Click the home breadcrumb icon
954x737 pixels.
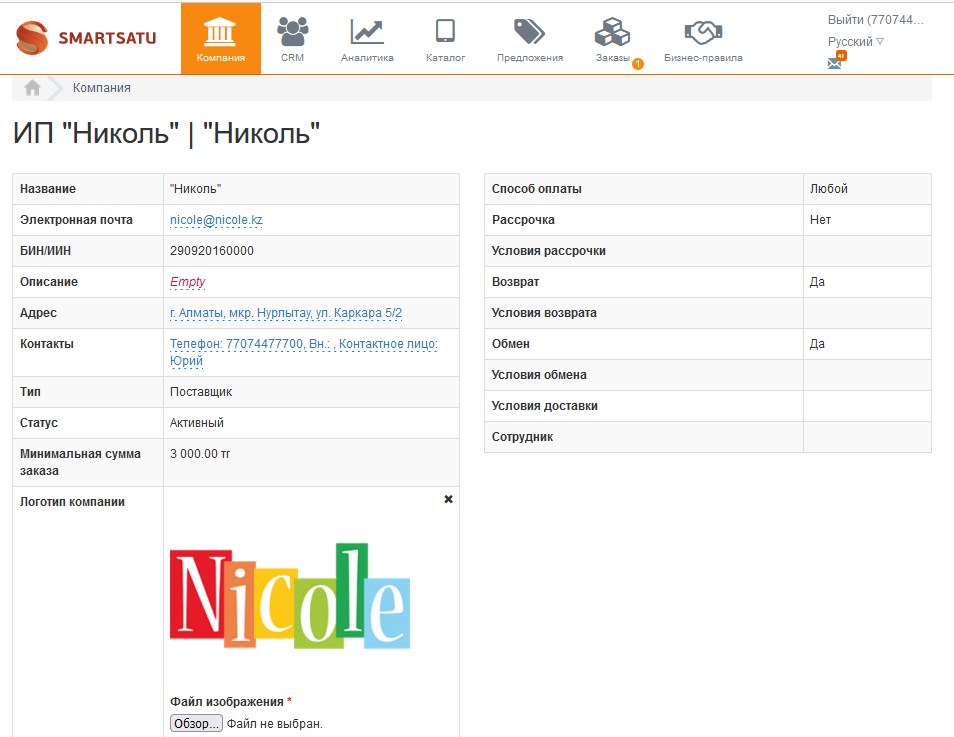pos(32,88)
